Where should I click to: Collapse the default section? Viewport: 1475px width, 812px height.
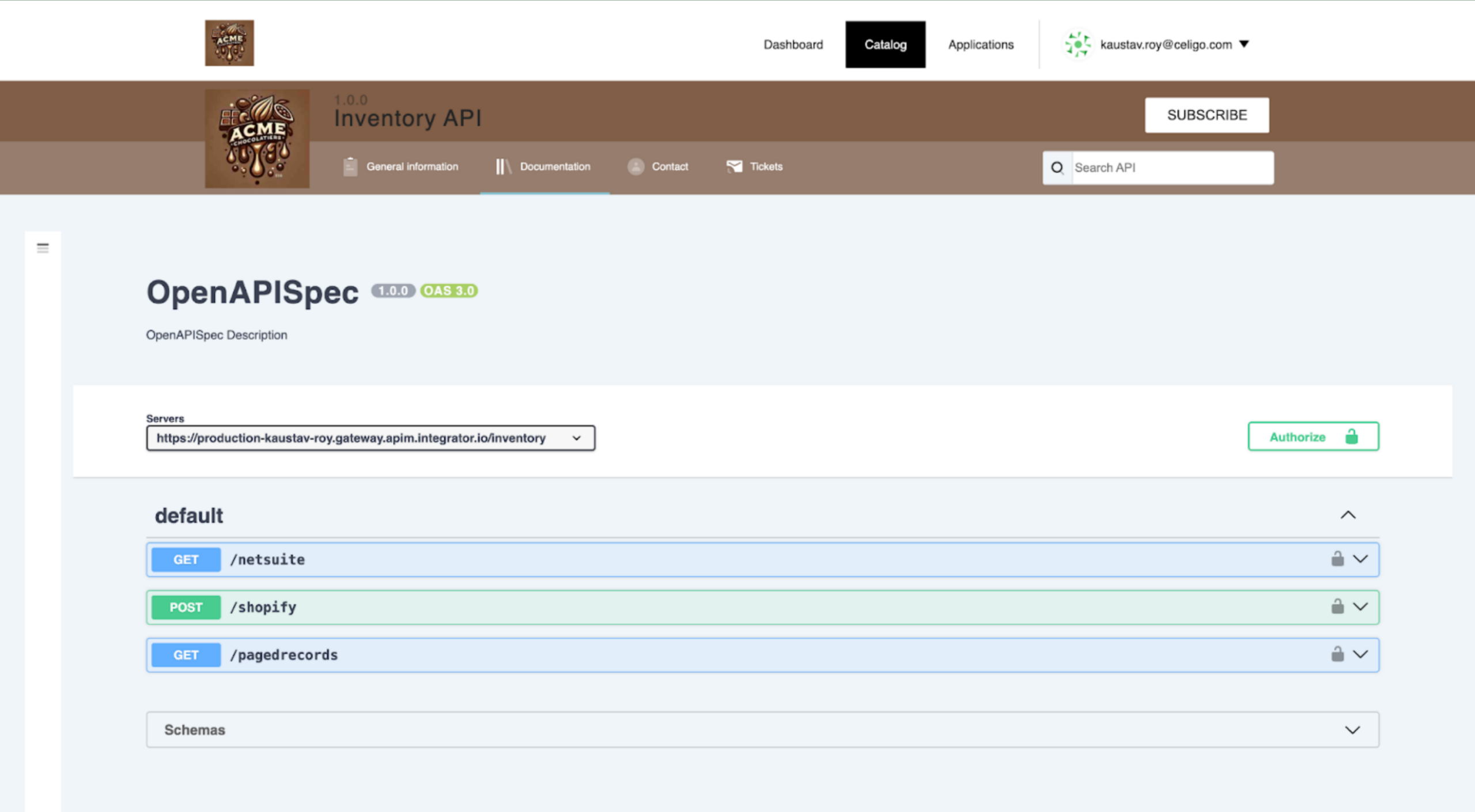click(1348, 515)
